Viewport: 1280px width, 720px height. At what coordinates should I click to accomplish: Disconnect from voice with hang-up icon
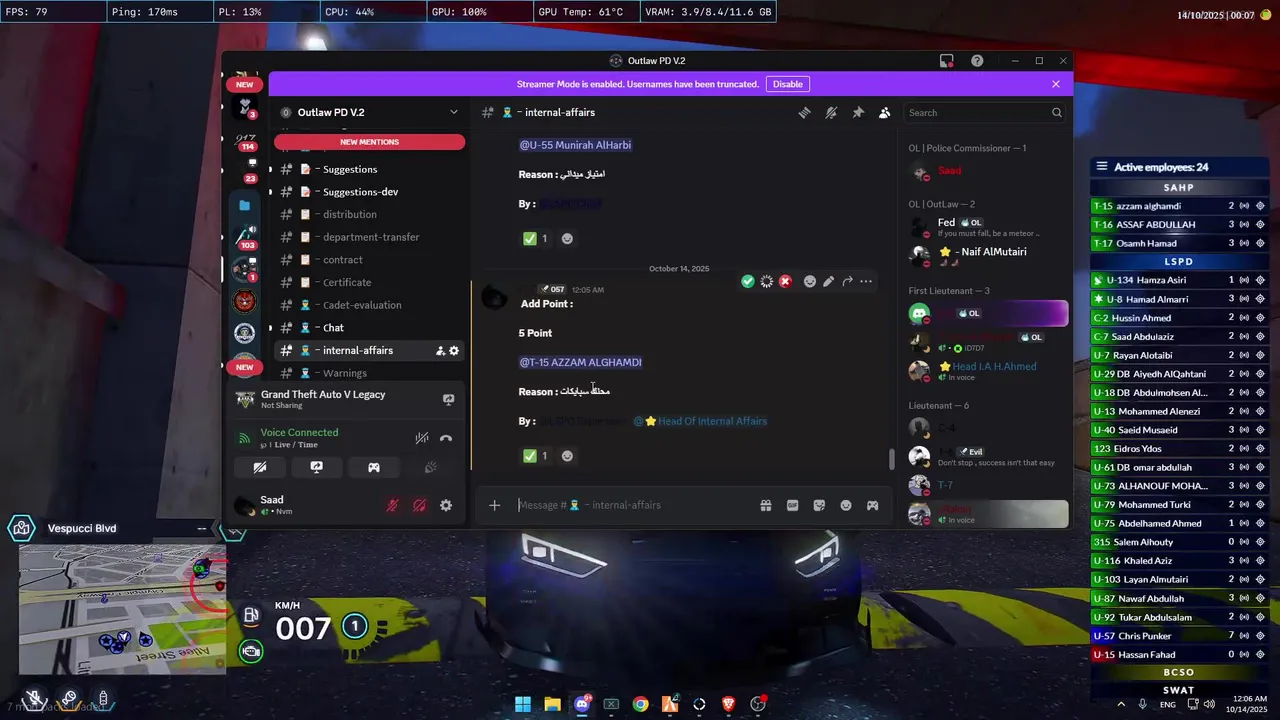[446, 438]
